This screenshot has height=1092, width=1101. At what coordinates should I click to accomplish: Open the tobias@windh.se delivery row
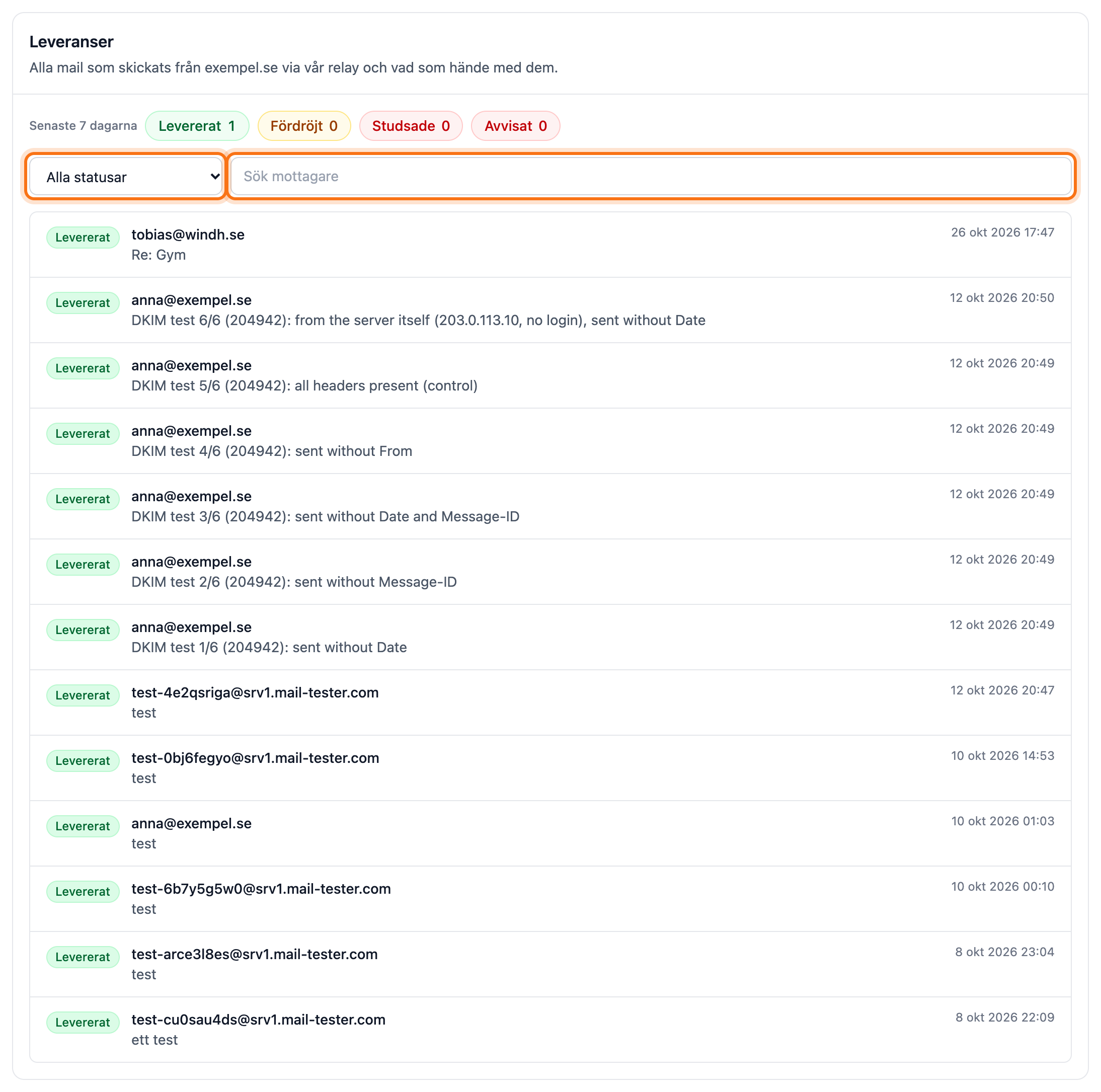coord(550,245)
